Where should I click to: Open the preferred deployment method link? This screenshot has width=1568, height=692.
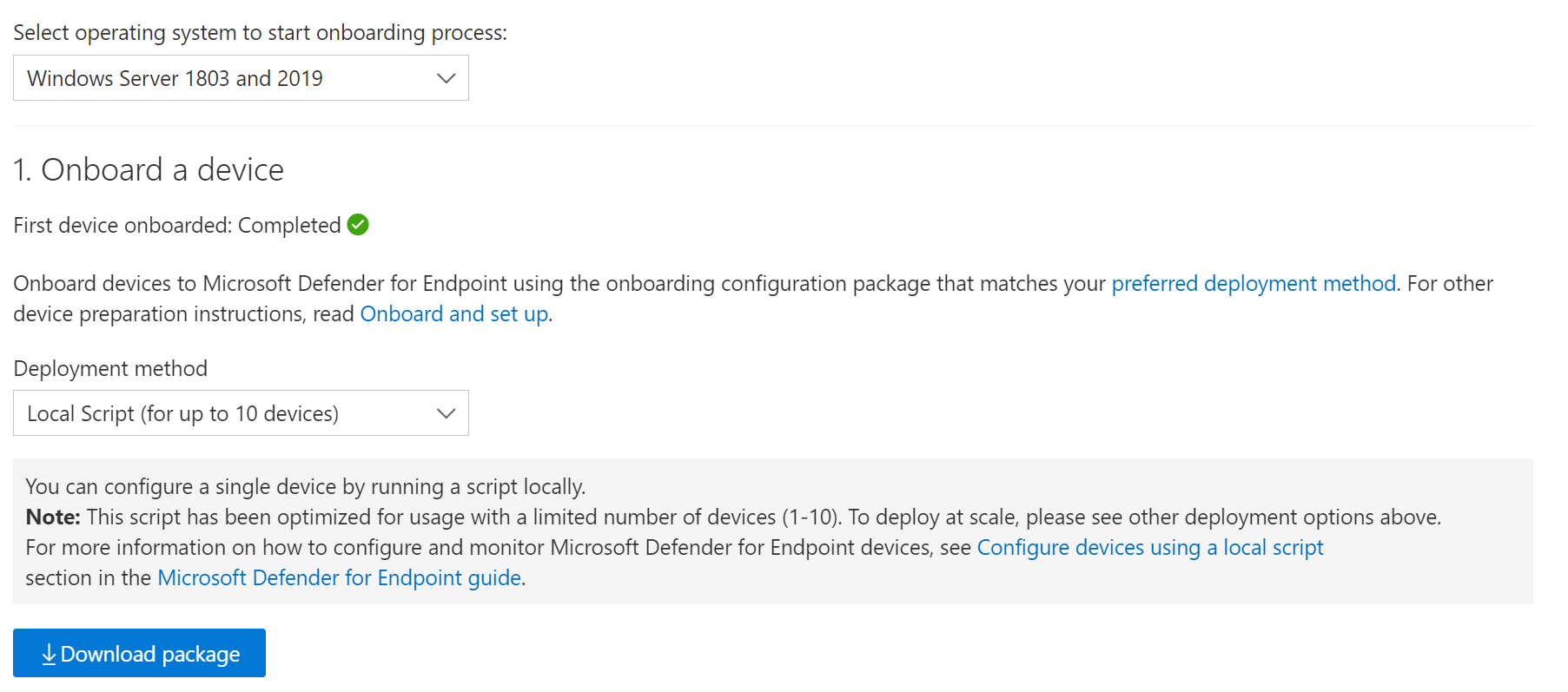point(1252,282)
